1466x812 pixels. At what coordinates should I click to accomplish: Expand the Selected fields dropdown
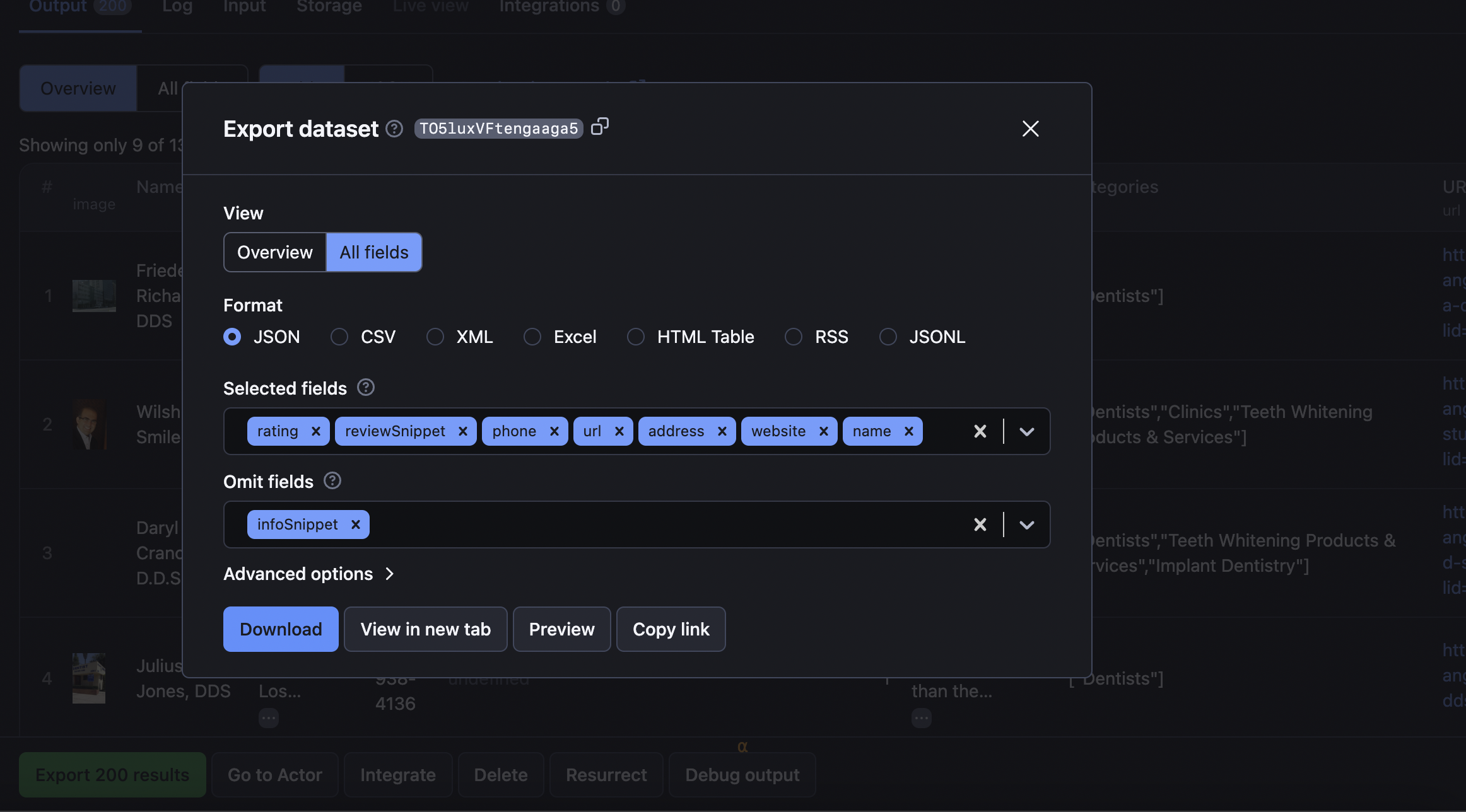(1027, 431)
